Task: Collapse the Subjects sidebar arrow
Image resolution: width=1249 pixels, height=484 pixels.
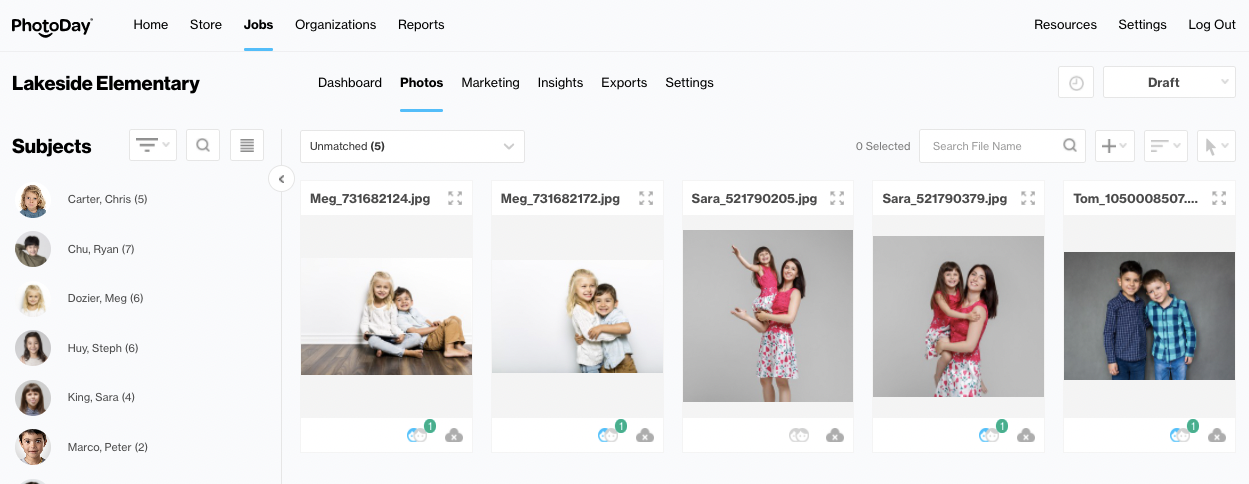Action: pyautogui.click(x=281, y=179)
